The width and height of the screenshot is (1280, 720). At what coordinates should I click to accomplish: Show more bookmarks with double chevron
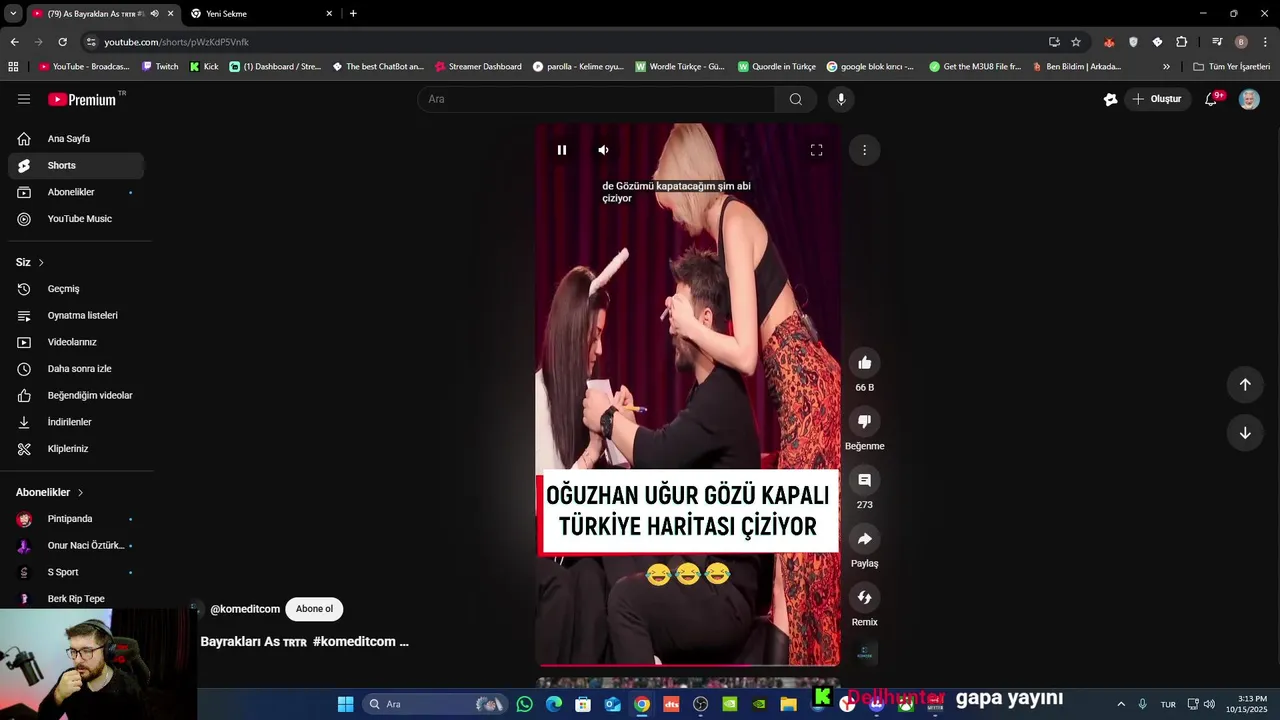(1166, 67)
